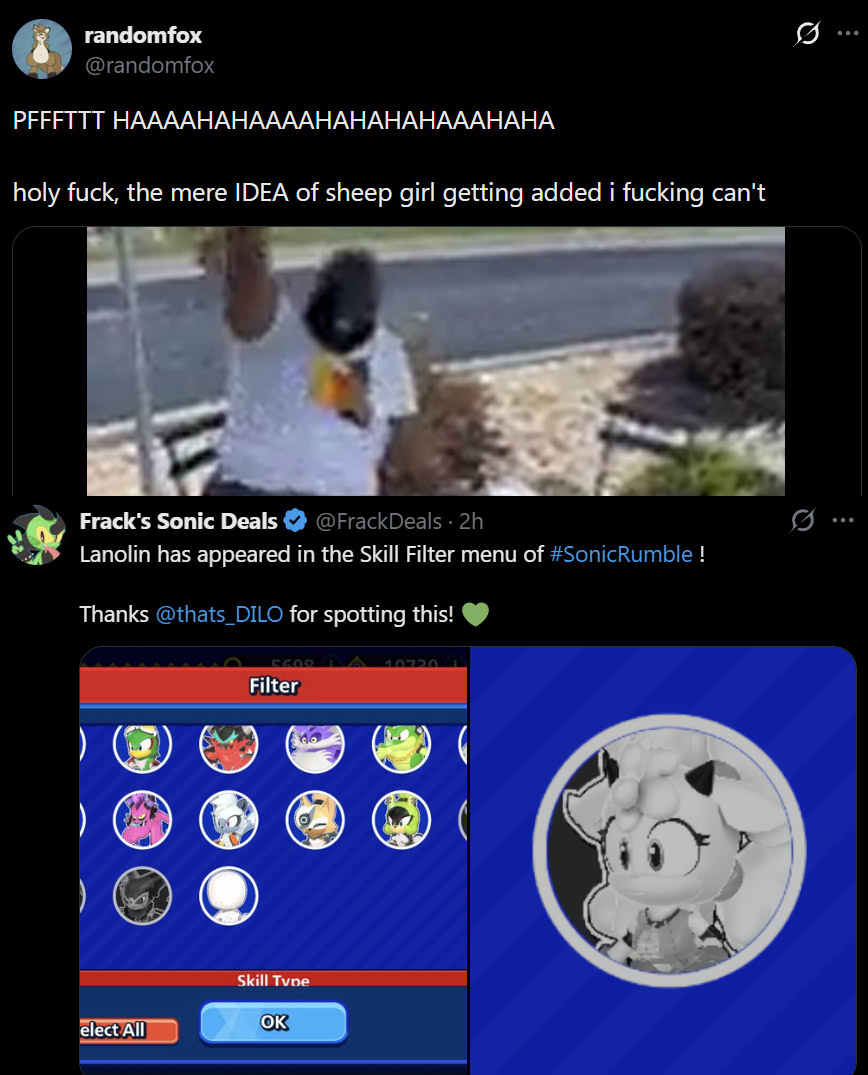Screen dimensions: 868x1075
Task: Open the Frack's Sonic Deals avatar
Action: 36,535
